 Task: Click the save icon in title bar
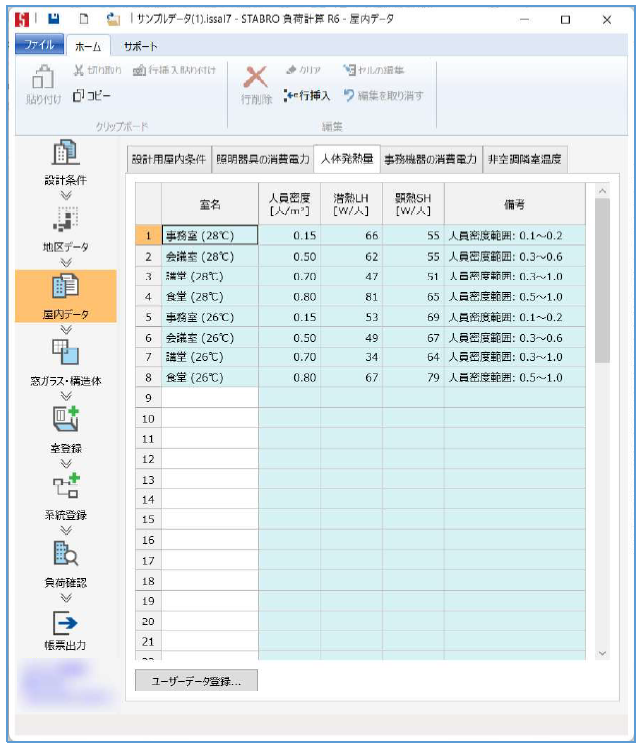click(55, 19)
